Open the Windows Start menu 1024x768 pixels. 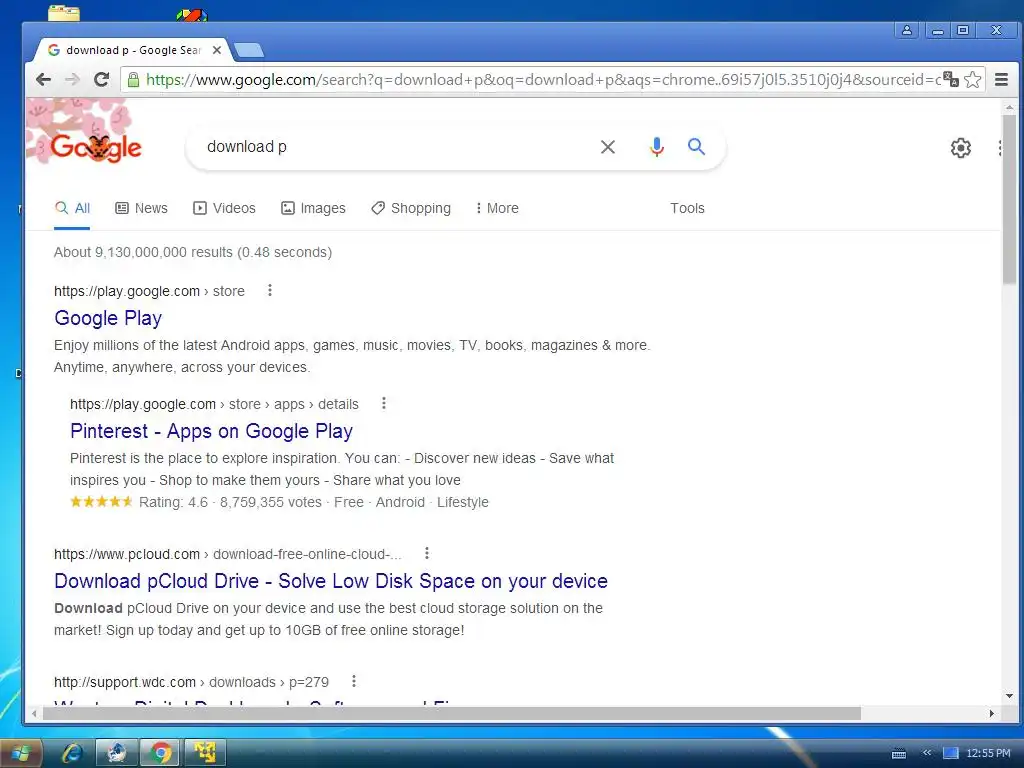(20, 753)
